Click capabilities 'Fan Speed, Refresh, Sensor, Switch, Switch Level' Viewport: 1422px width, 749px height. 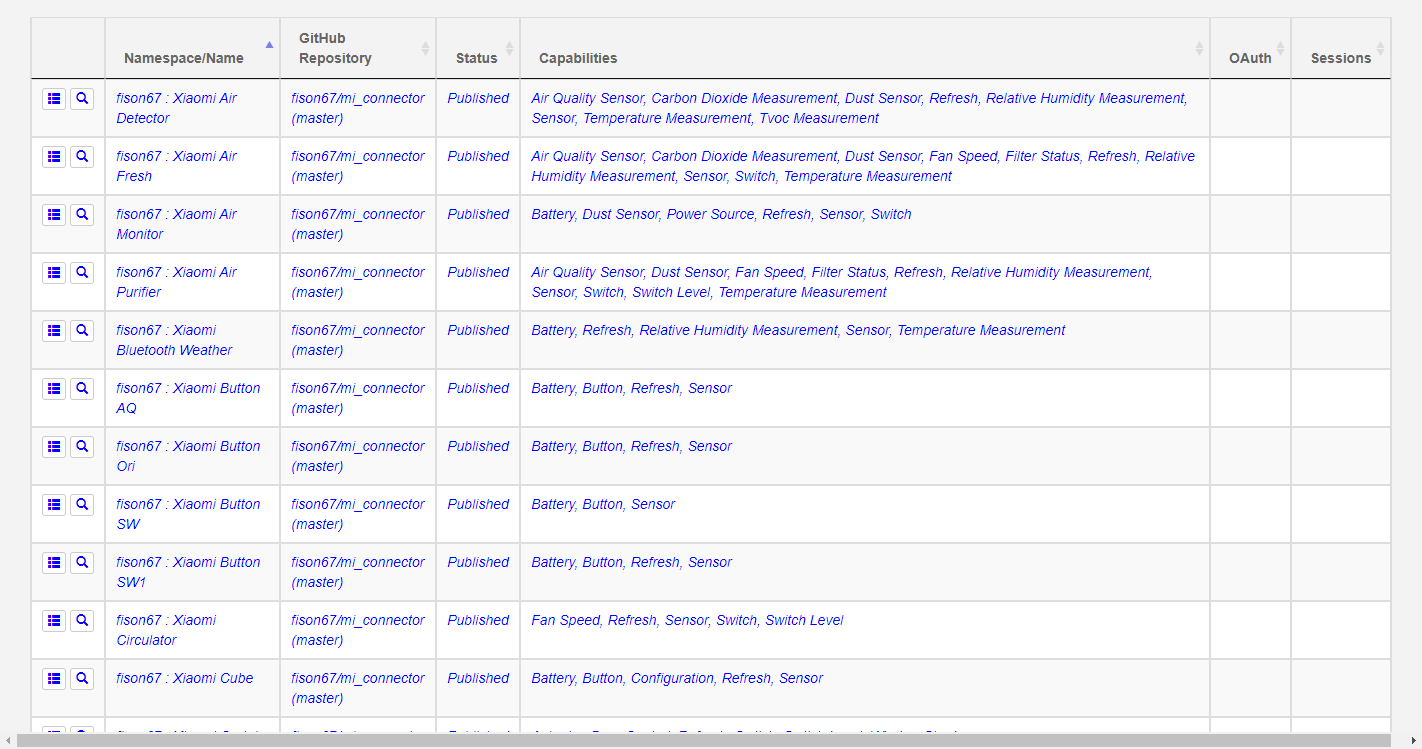click(x=687, y=620)
